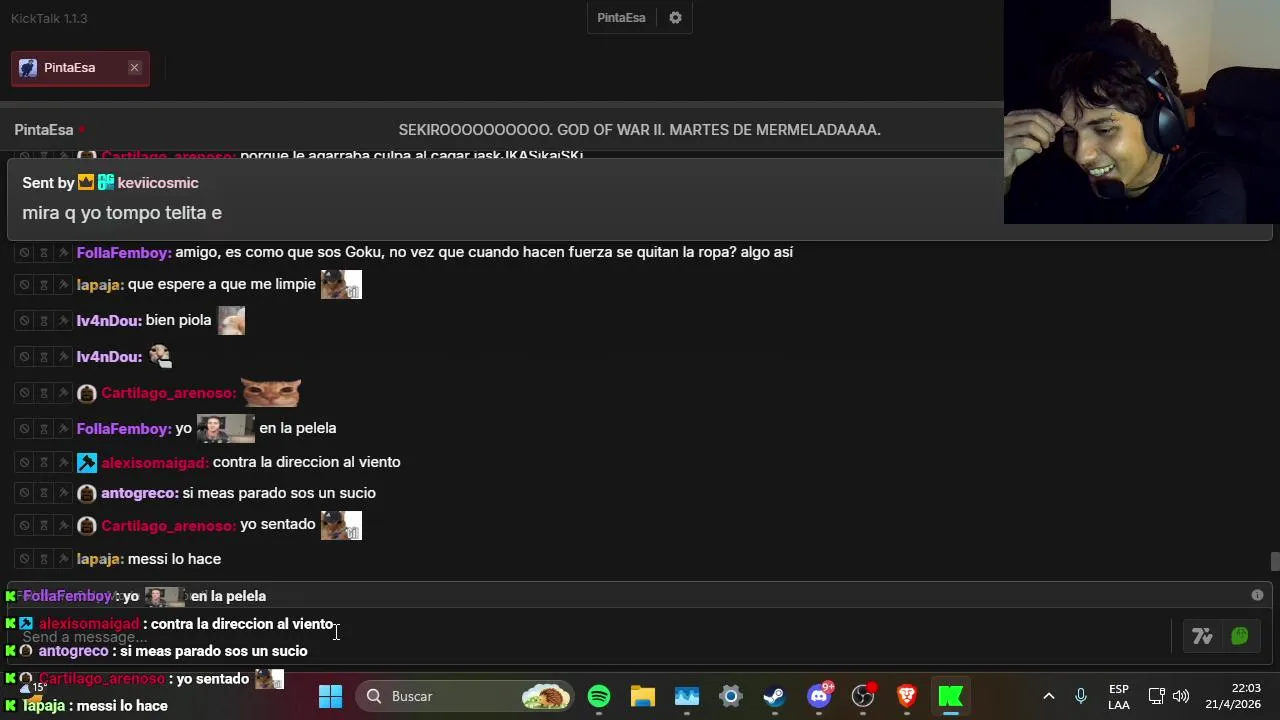Viewport: 1280px width, 720px height.
Task: Close the PintaEsa chatroom tab
Action: [134, 68]
